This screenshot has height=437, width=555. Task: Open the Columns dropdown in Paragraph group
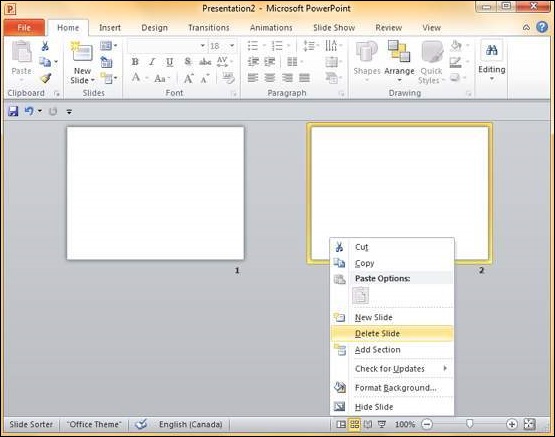295,62
